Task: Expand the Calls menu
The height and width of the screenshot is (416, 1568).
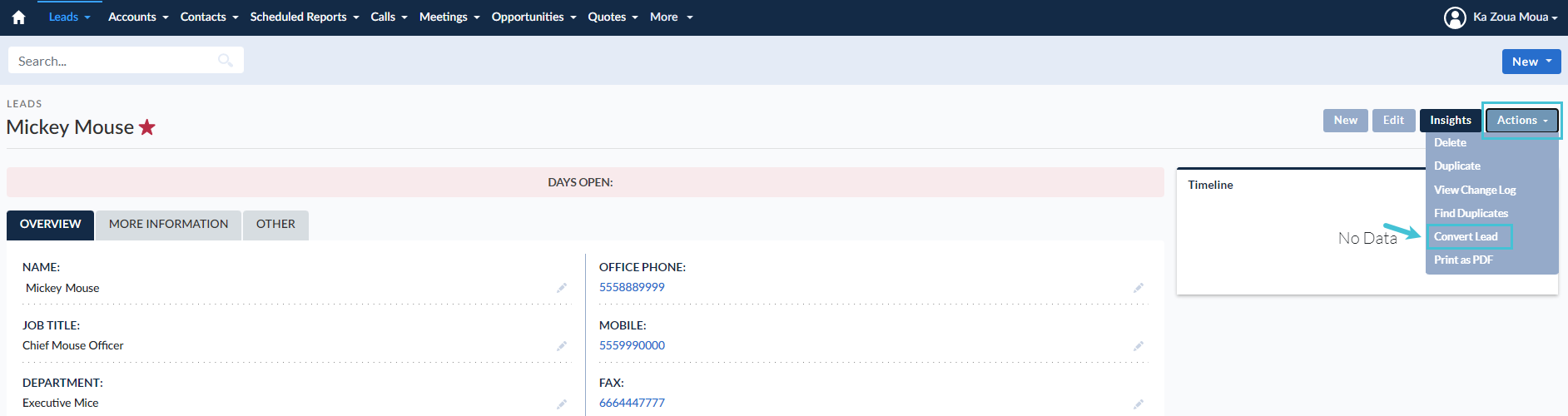Action: pos(389,17)
